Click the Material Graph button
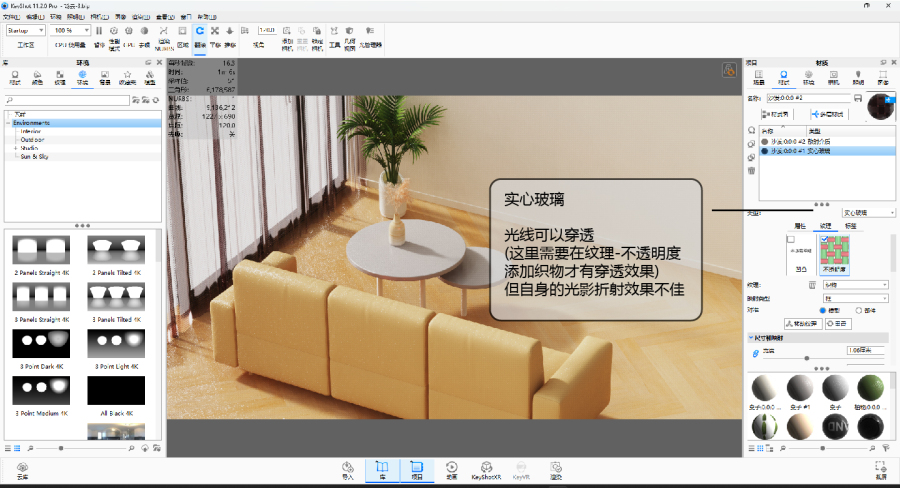This screenshot has width=900, height=488. click(x=768, y=115)
